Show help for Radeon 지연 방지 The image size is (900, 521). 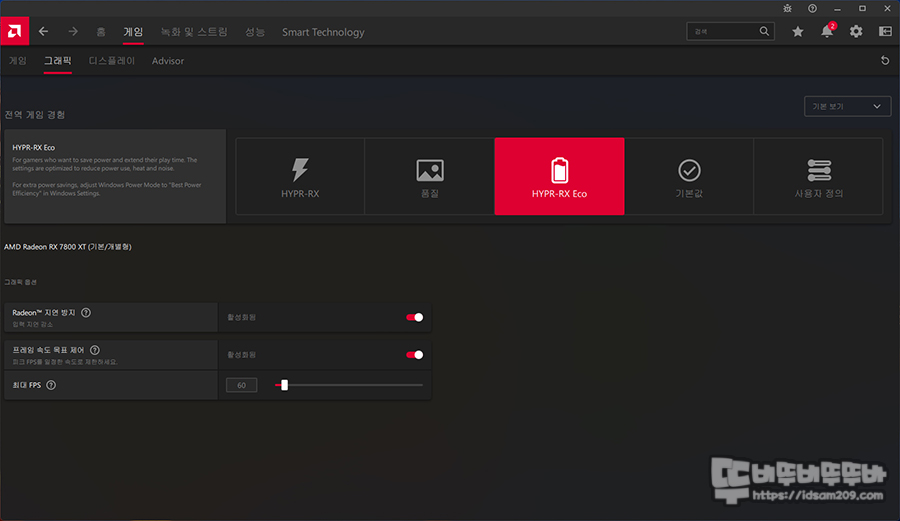coord(86,313)
